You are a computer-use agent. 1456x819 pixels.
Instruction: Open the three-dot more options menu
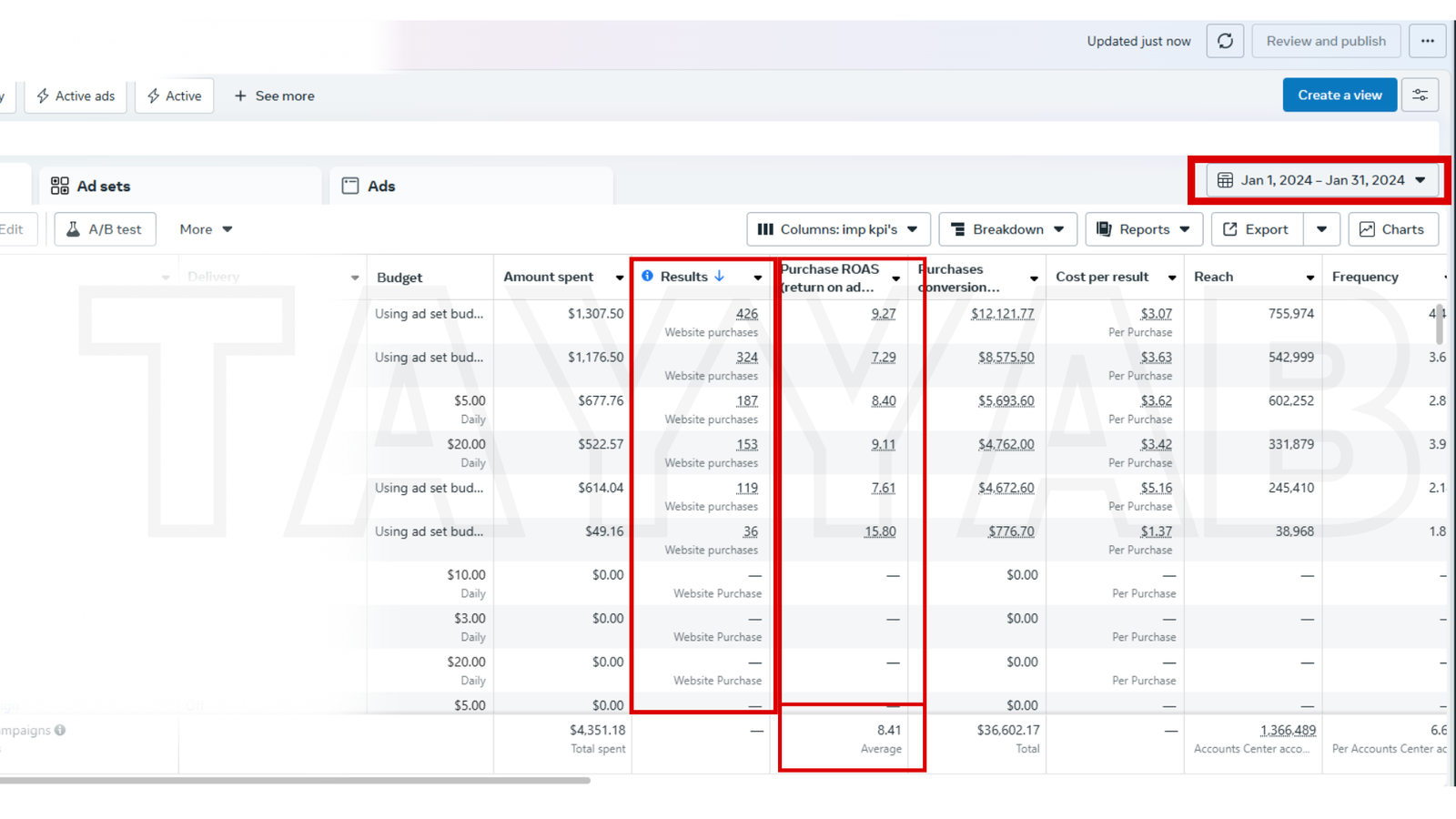1427,41
